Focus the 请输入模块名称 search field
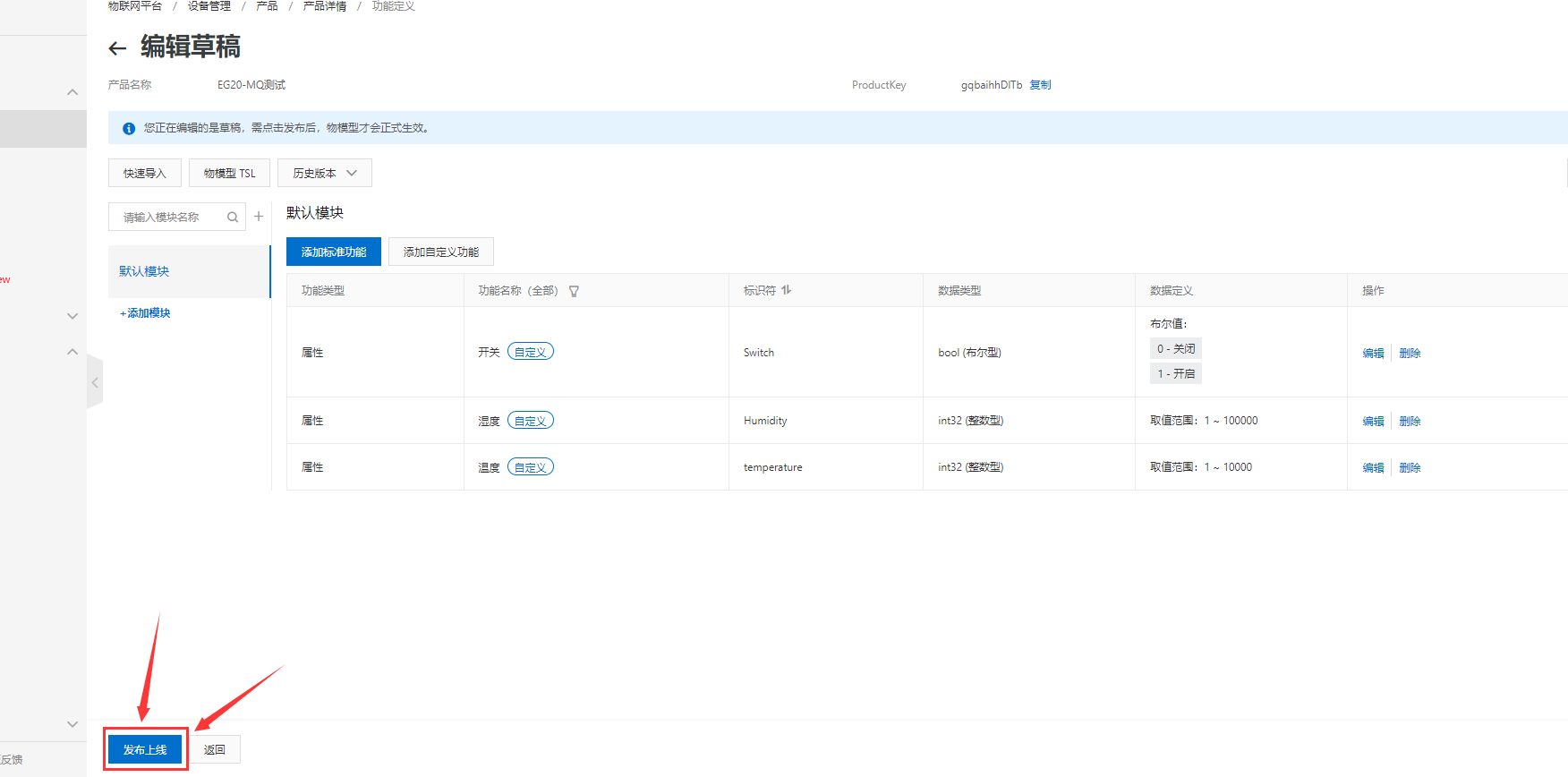 pos(170,217)
